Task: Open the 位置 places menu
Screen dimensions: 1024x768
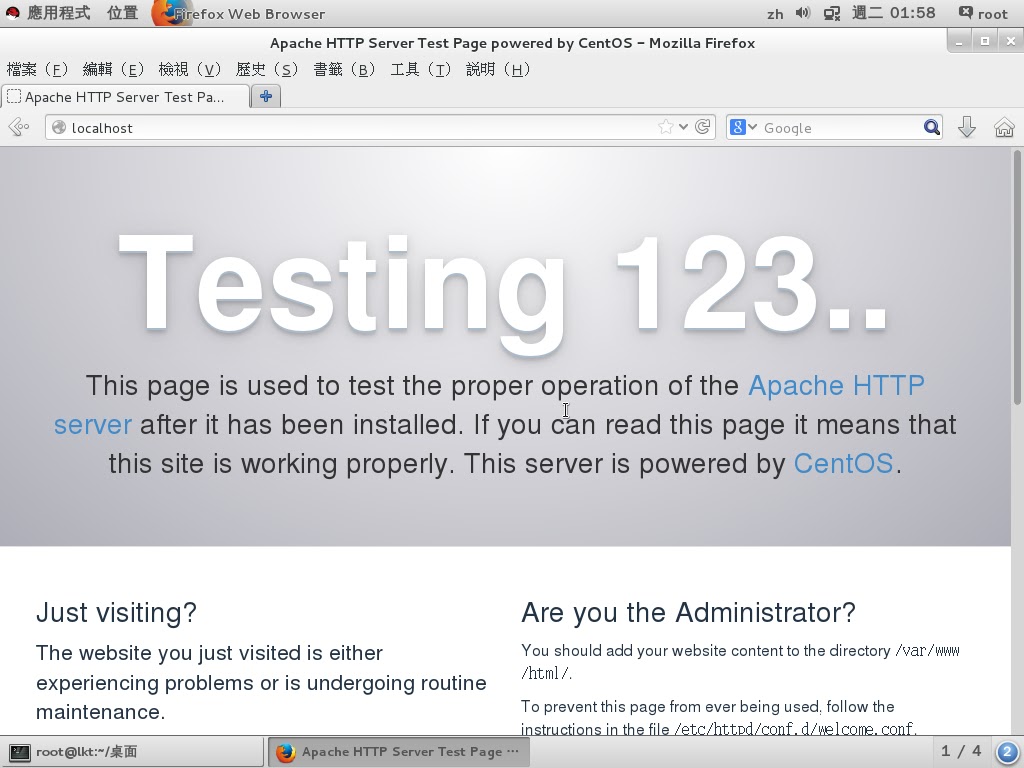Action: [x=123, y=13]
